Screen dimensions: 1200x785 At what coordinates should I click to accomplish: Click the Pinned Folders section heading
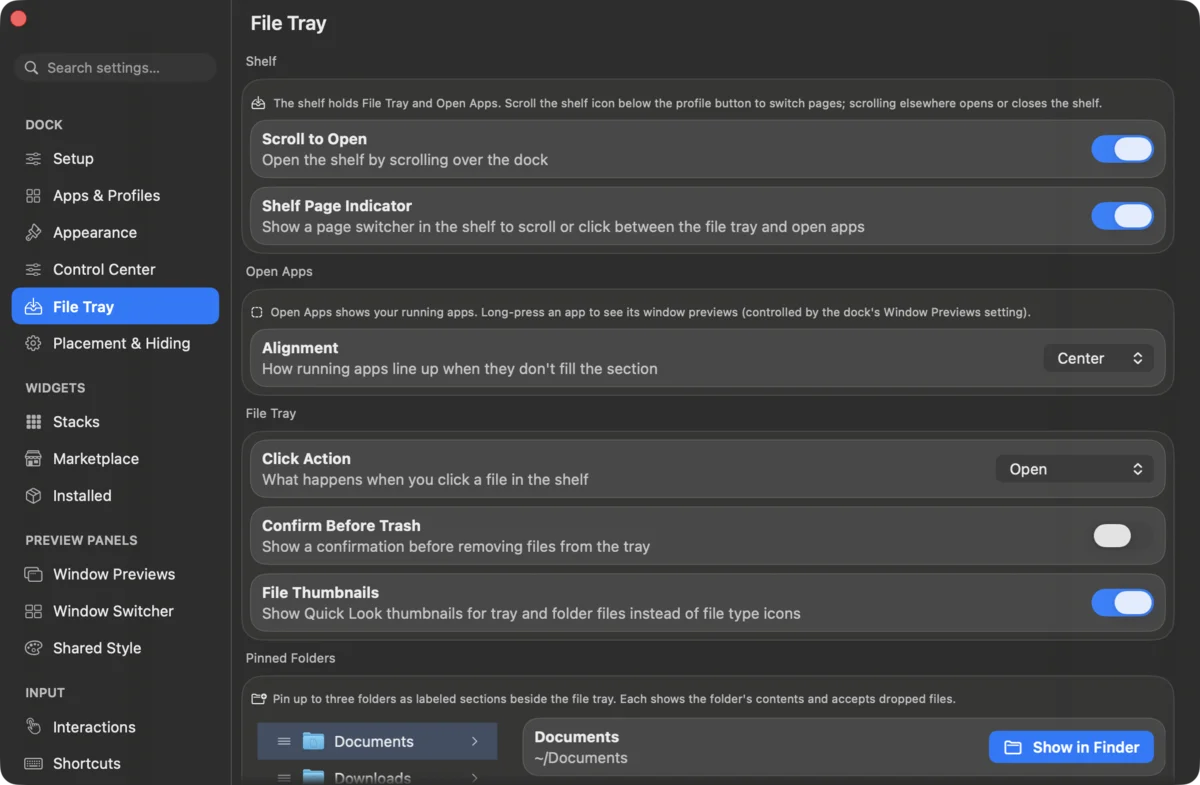pos(290,658)
